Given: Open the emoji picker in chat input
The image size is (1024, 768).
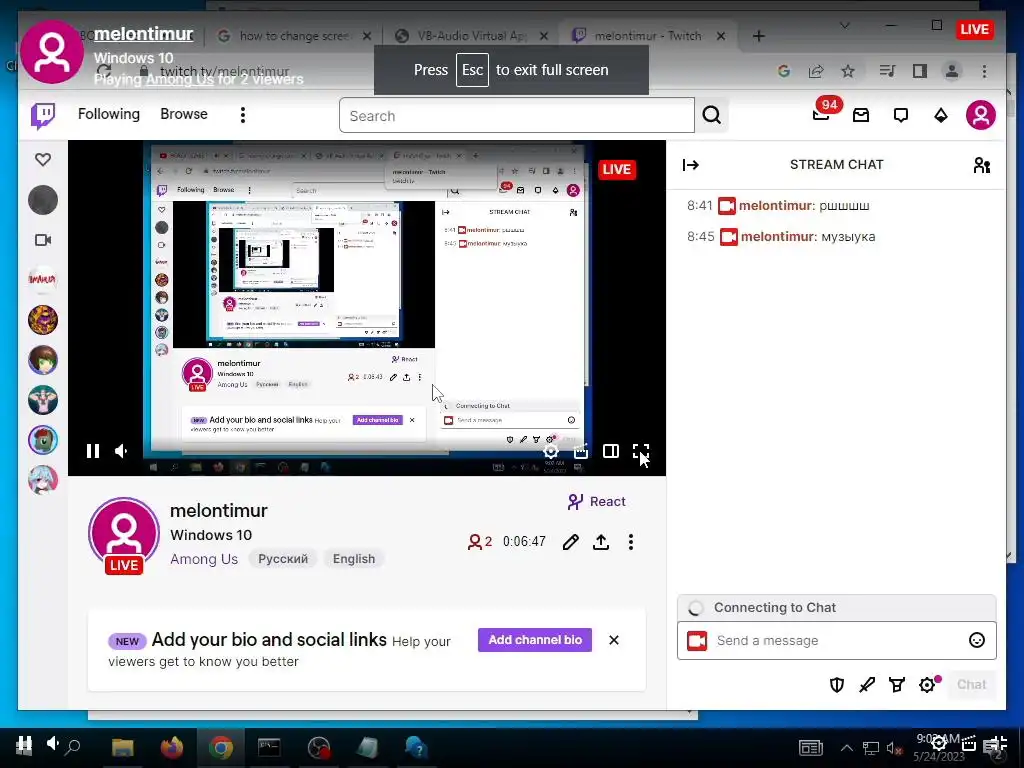Looking at the screenshot, I should [976, 641].
